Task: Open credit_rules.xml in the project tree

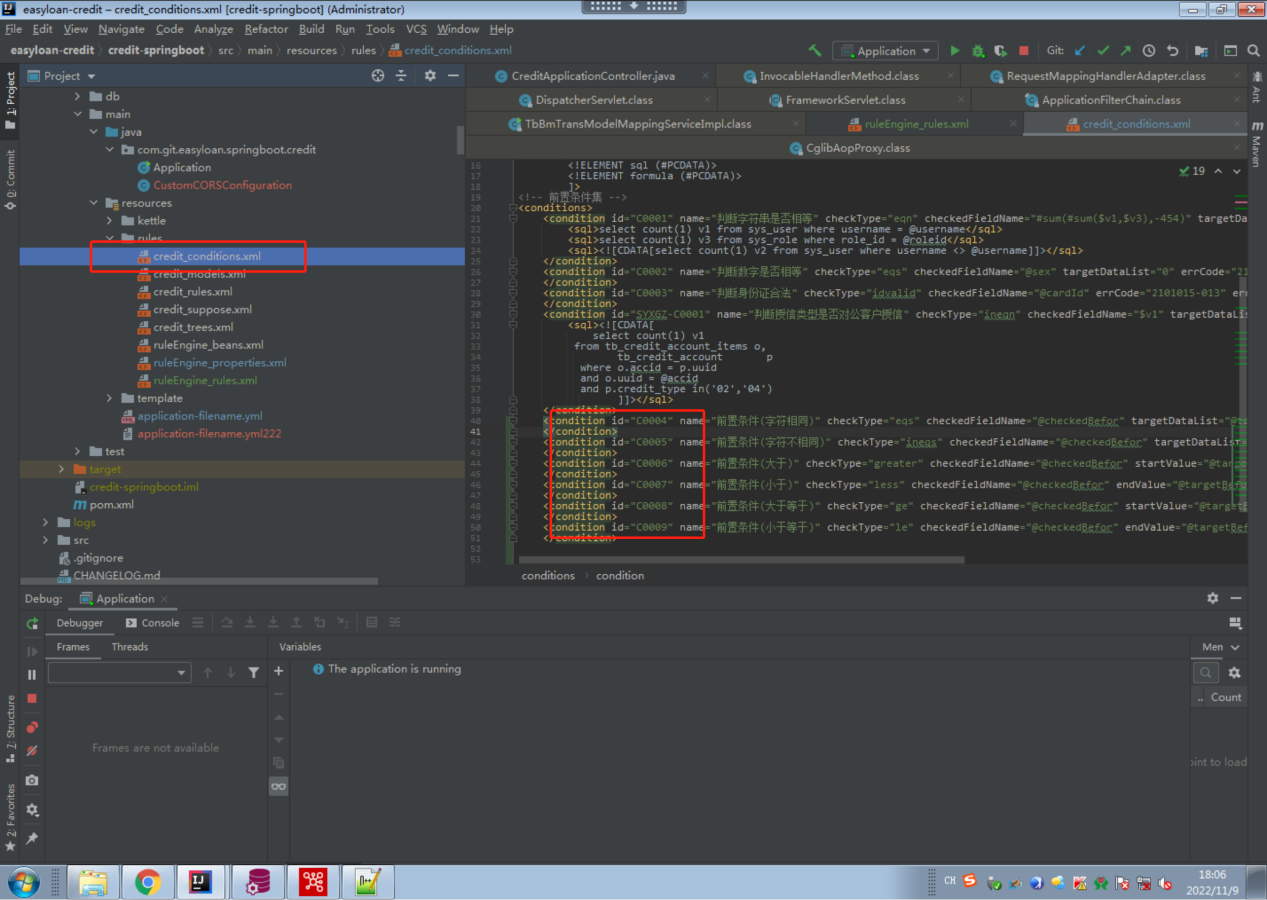Action: click(x=192, y=292)
